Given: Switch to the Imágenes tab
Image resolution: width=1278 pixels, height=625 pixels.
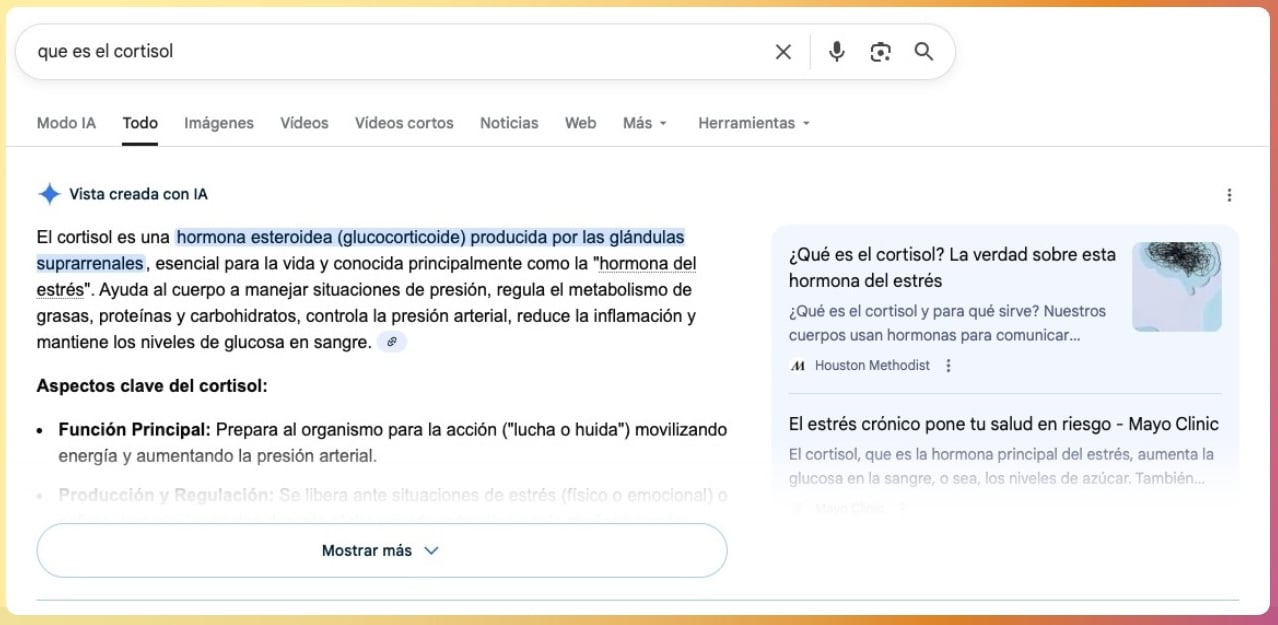Looking at the screenshot, I should click(x=218, y=122).
